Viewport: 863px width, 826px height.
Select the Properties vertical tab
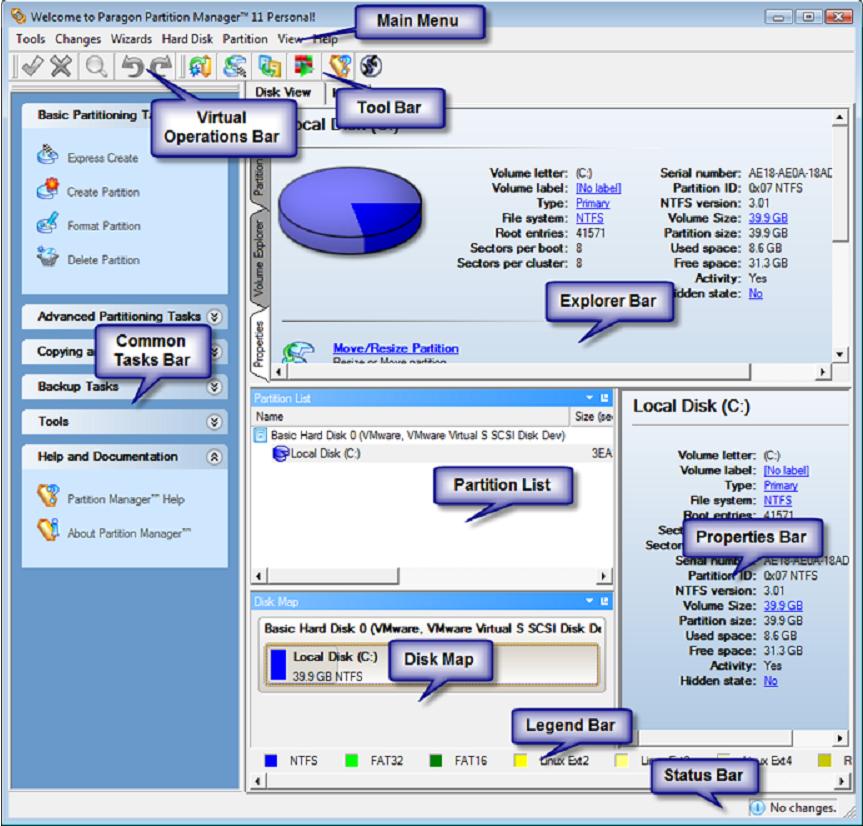(x=259, y=344)
